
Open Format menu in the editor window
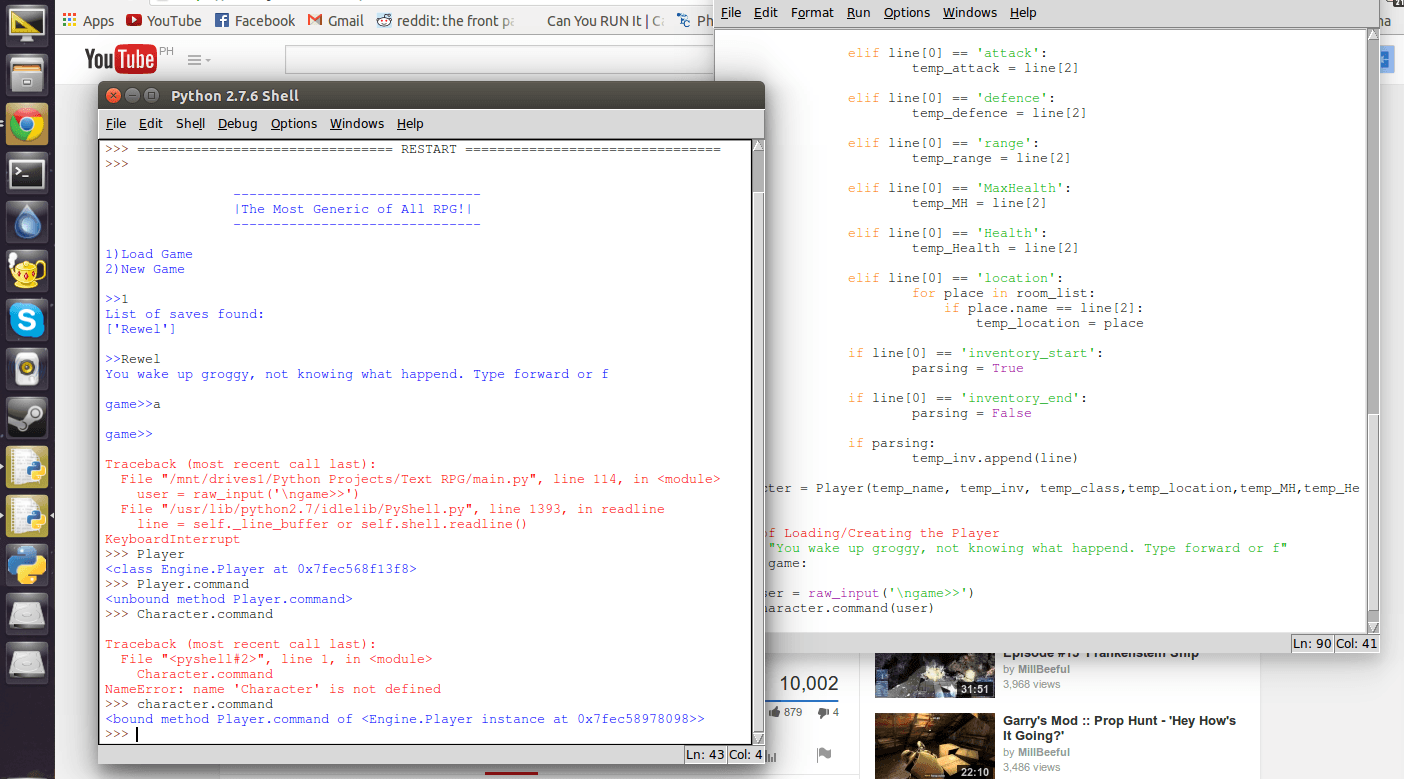click(x=812, y=13)
